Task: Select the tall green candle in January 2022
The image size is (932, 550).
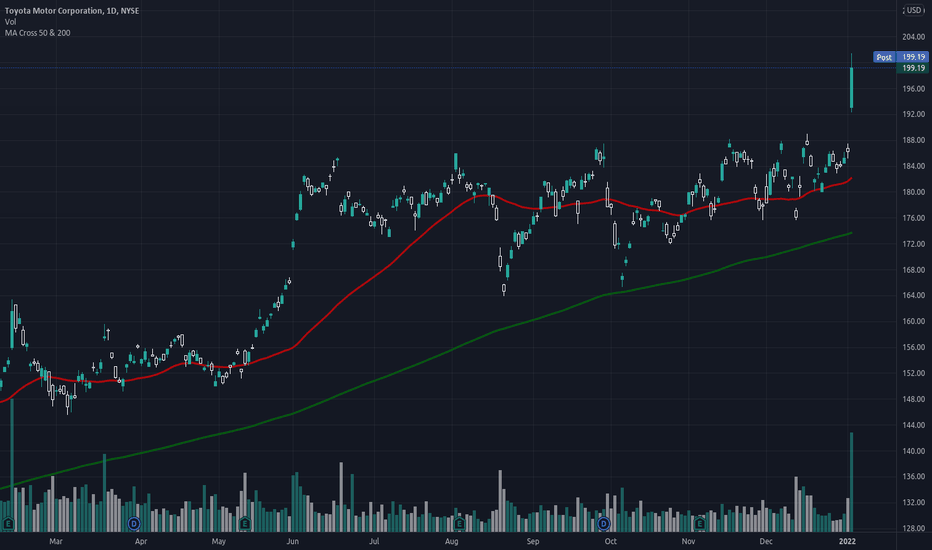Action: [x=852, y=88]
